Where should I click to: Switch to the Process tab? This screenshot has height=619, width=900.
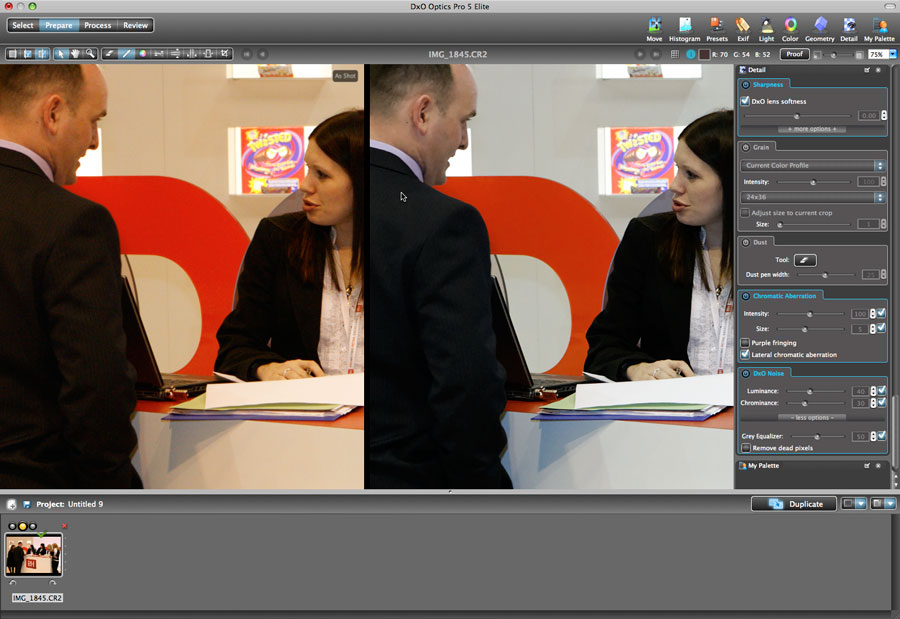click(x=98, y=25)
